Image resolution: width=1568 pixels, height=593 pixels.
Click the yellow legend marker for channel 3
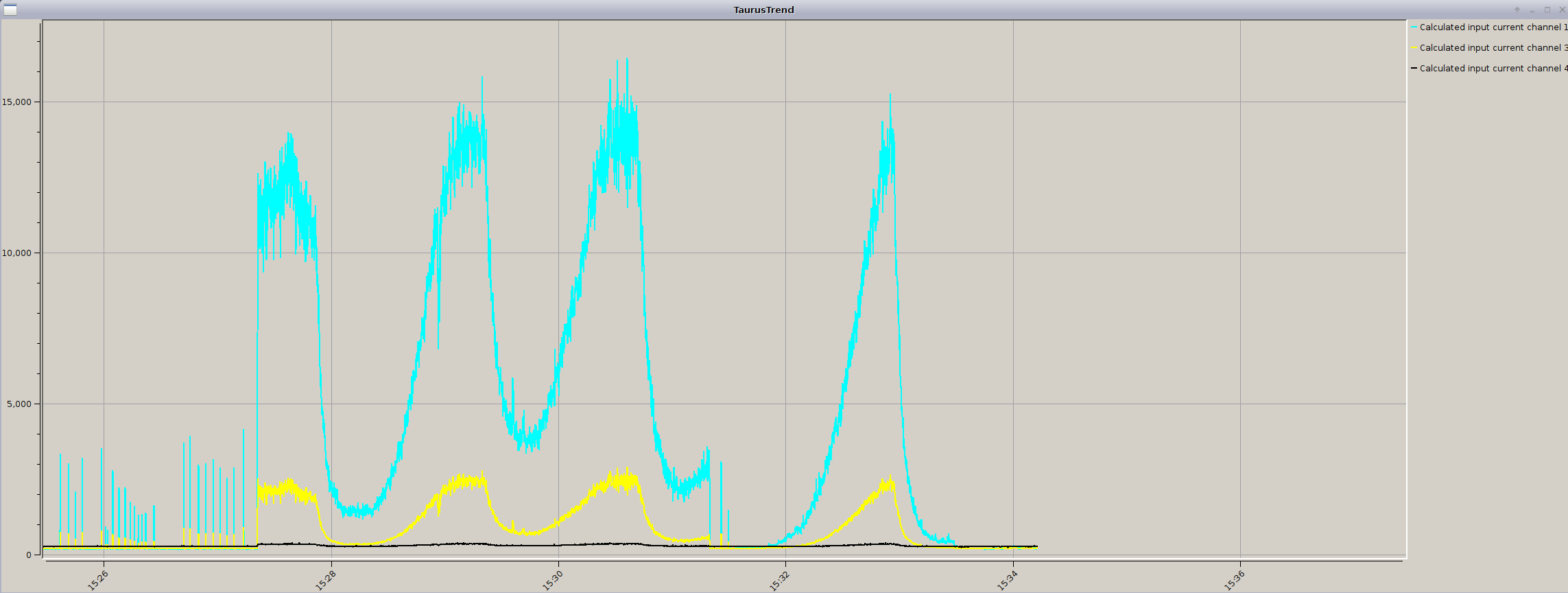1414,48
